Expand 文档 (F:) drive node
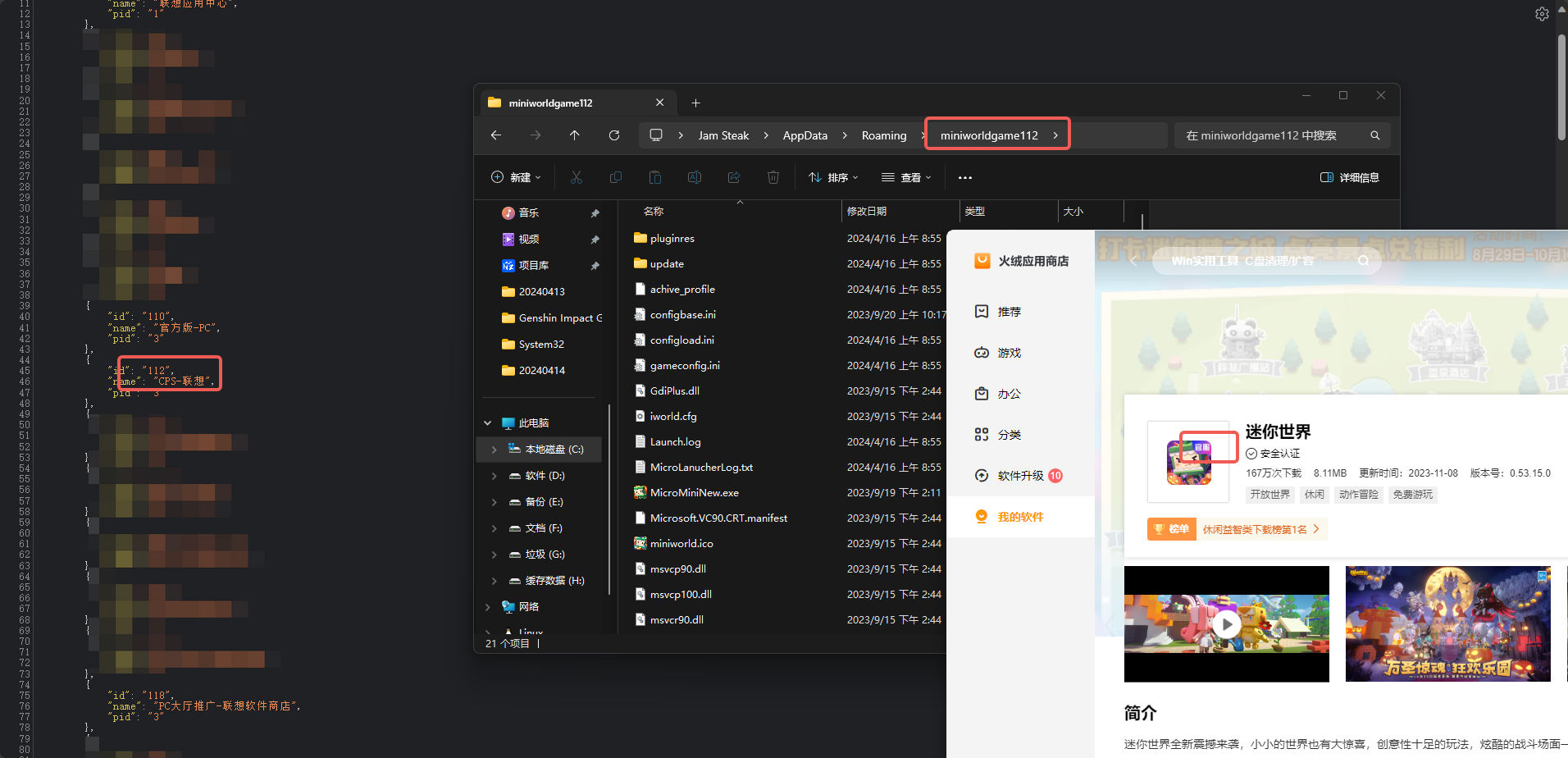 (x=494, y=528)
